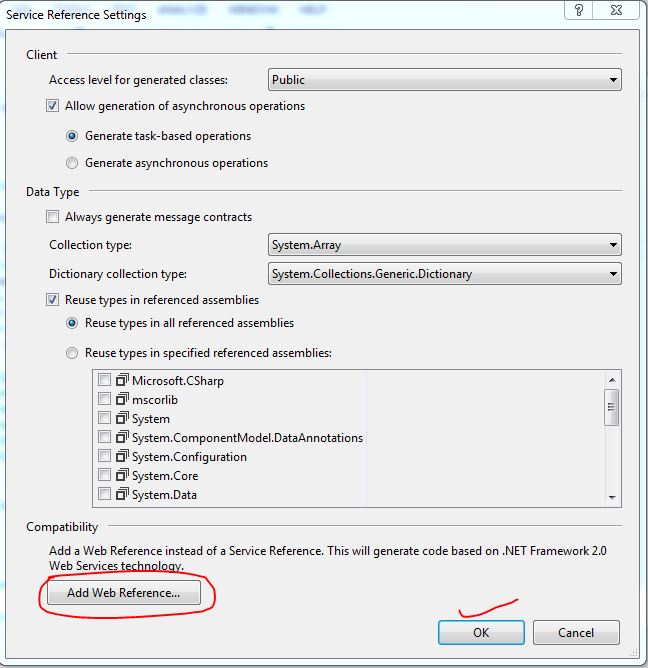Image resolution: width=648 pixels, height=668 pixels.
Task: Enable Always generate message contracts
Action: click(52, 217)
